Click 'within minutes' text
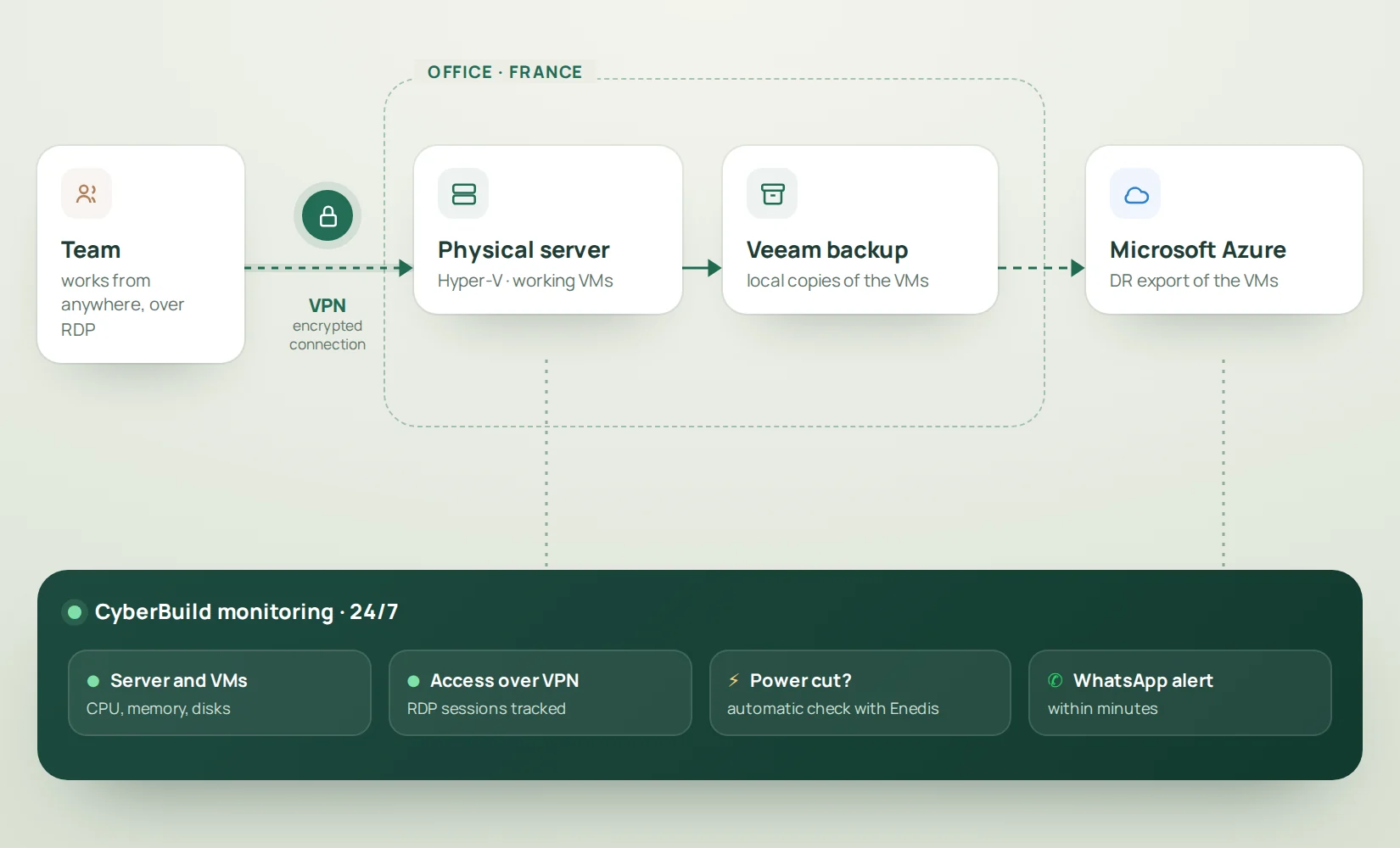 (x=1103, y=709)
